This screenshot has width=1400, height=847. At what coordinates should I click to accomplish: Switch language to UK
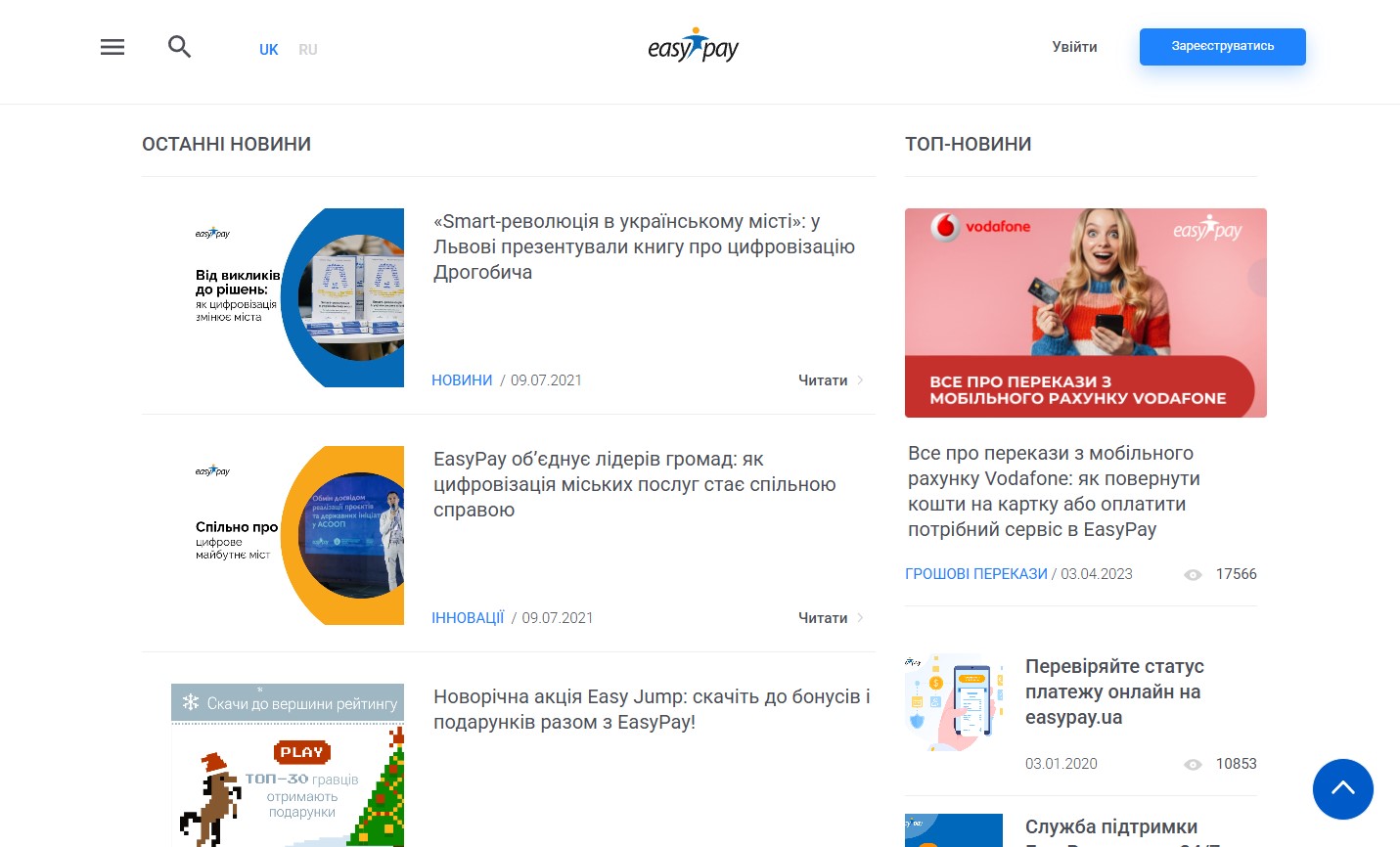(x=269, y=50)
